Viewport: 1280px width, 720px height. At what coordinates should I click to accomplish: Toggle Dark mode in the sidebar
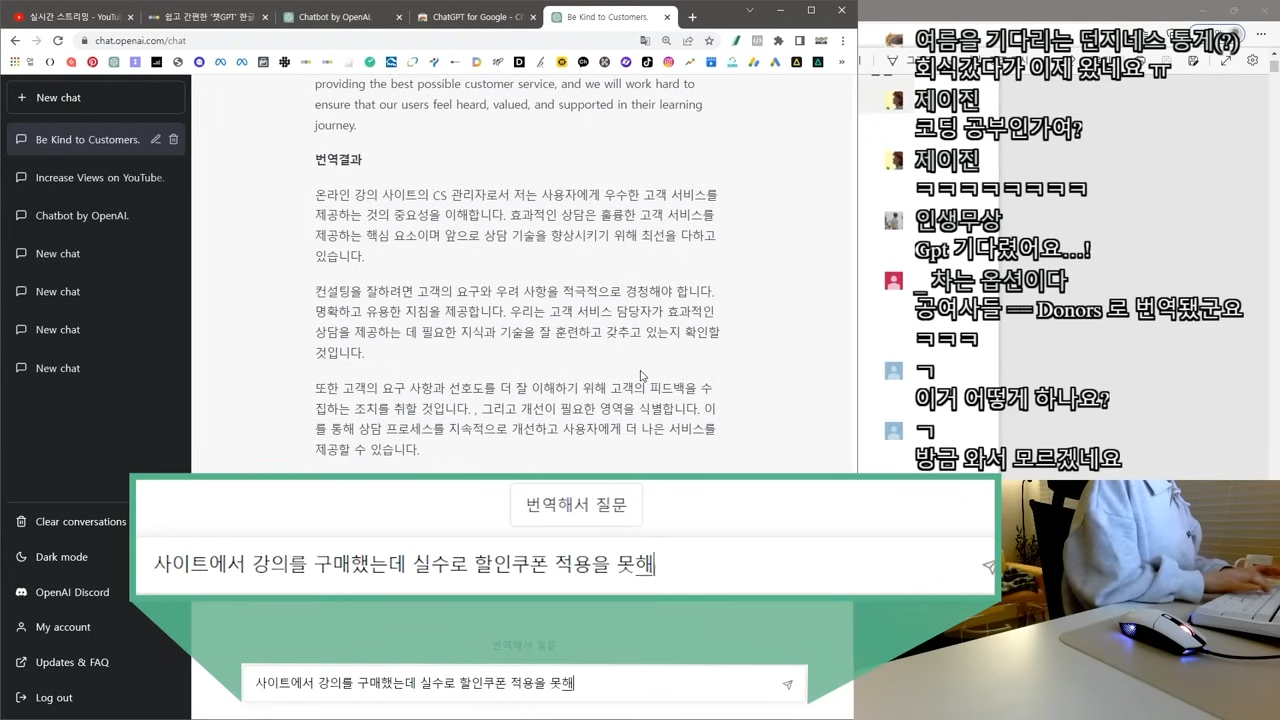coord(63,557)
